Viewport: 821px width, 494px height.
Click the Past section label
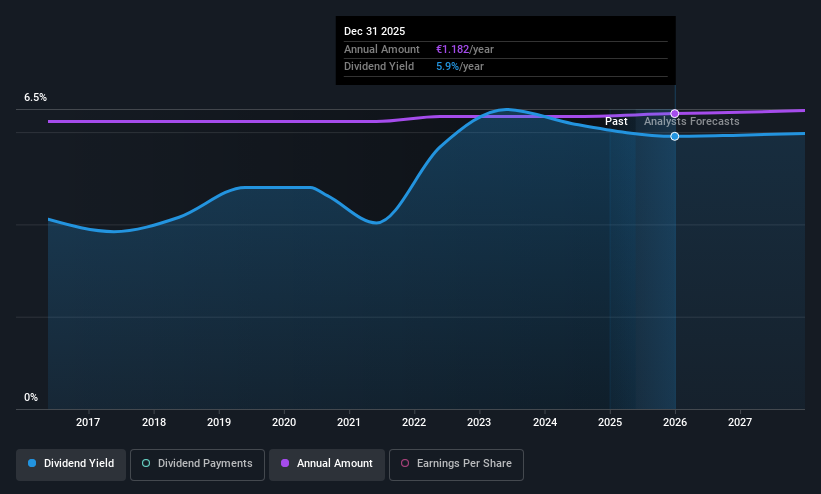click(616, 122)
